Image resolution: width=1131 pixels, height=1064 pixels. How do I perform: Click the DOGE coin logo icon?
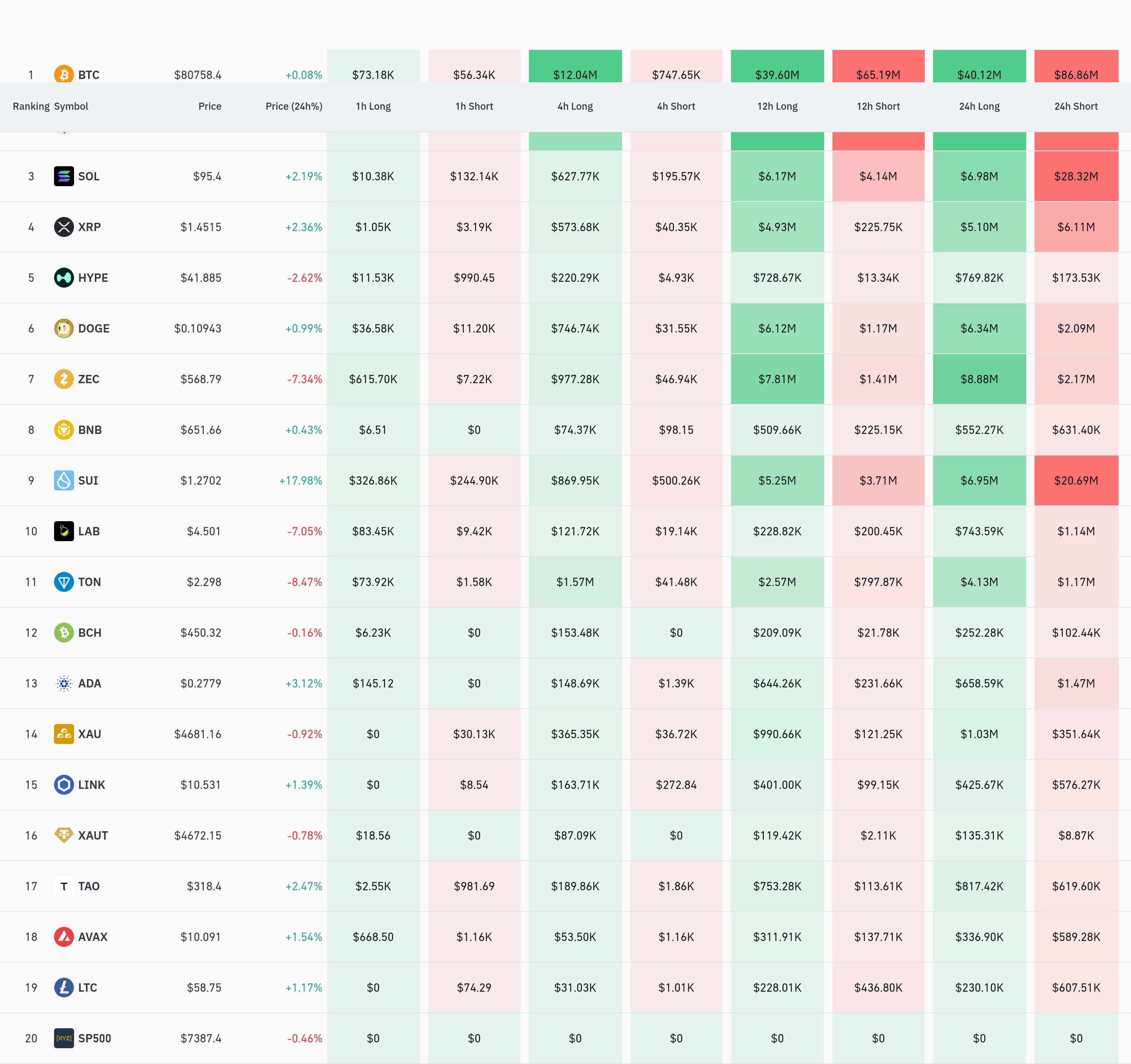(x=64, y=328)
